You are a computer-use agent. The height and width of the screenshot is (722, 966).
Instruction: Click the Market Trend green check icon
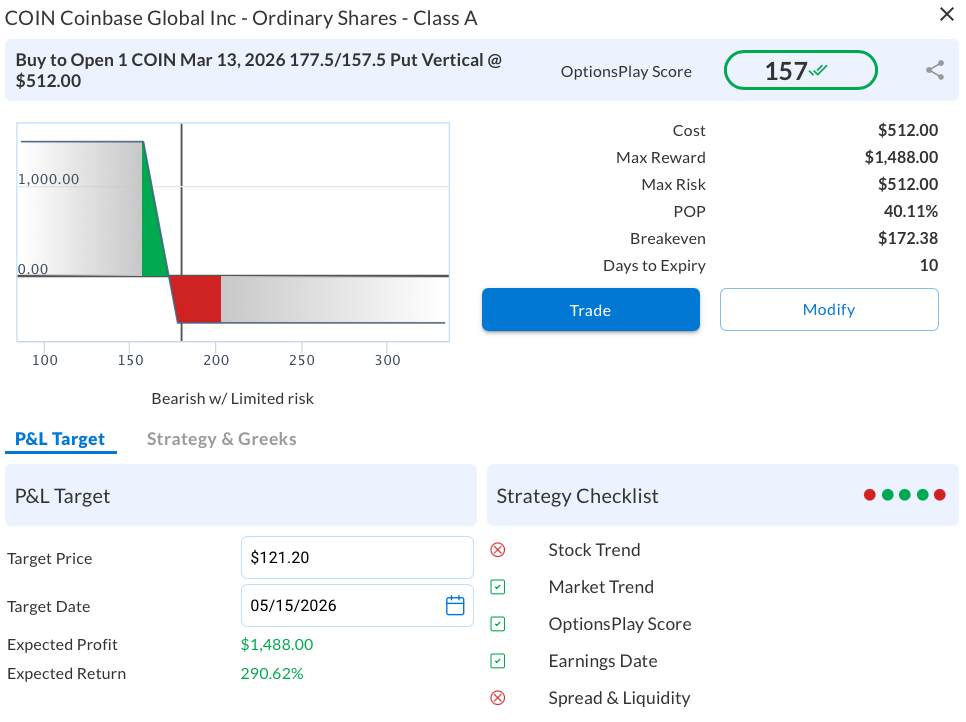(x=498, y=587)
